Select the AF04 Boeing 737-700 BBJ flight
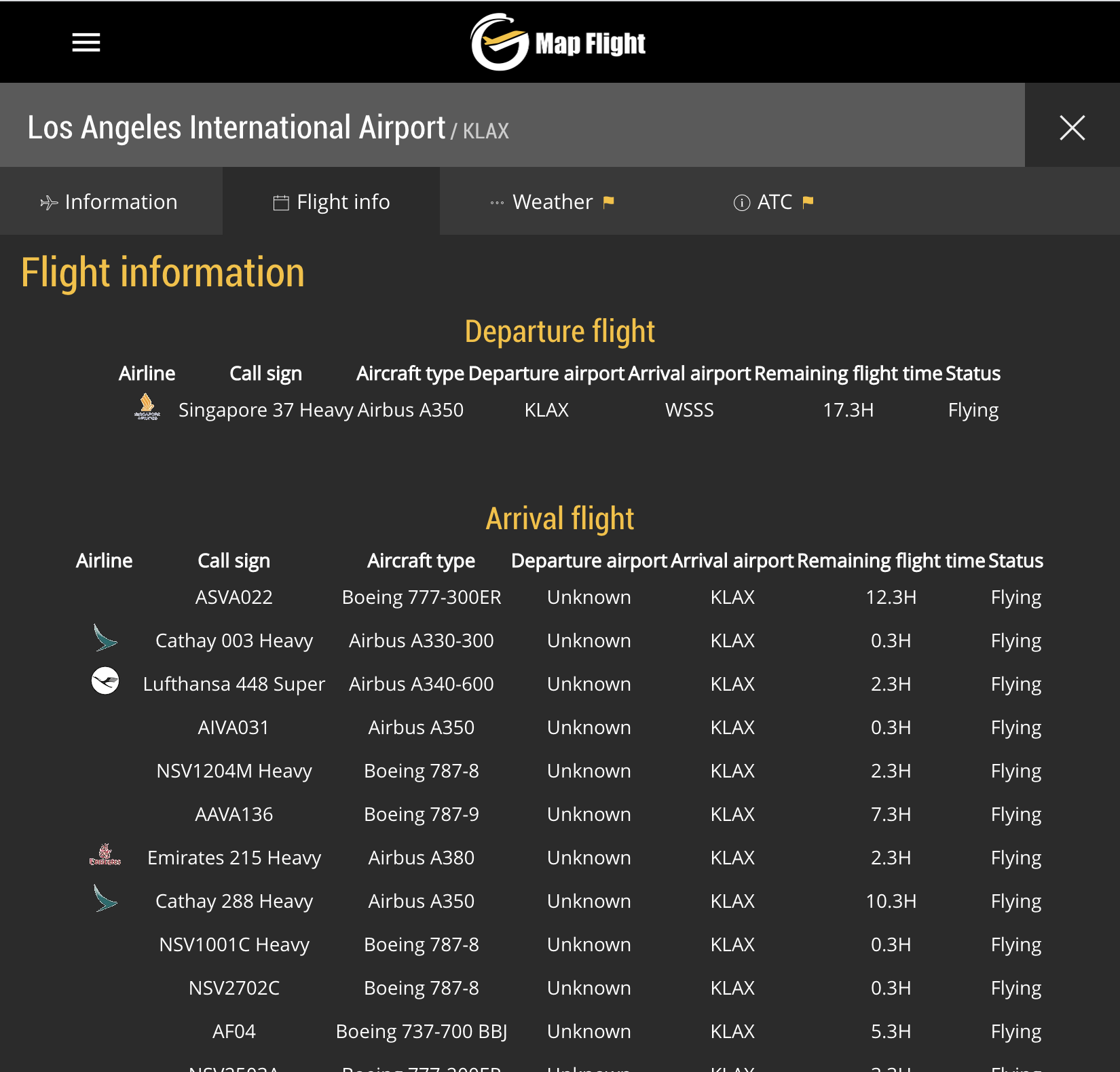This screenshot has width=1120, height=1072. click(234, 1031)
